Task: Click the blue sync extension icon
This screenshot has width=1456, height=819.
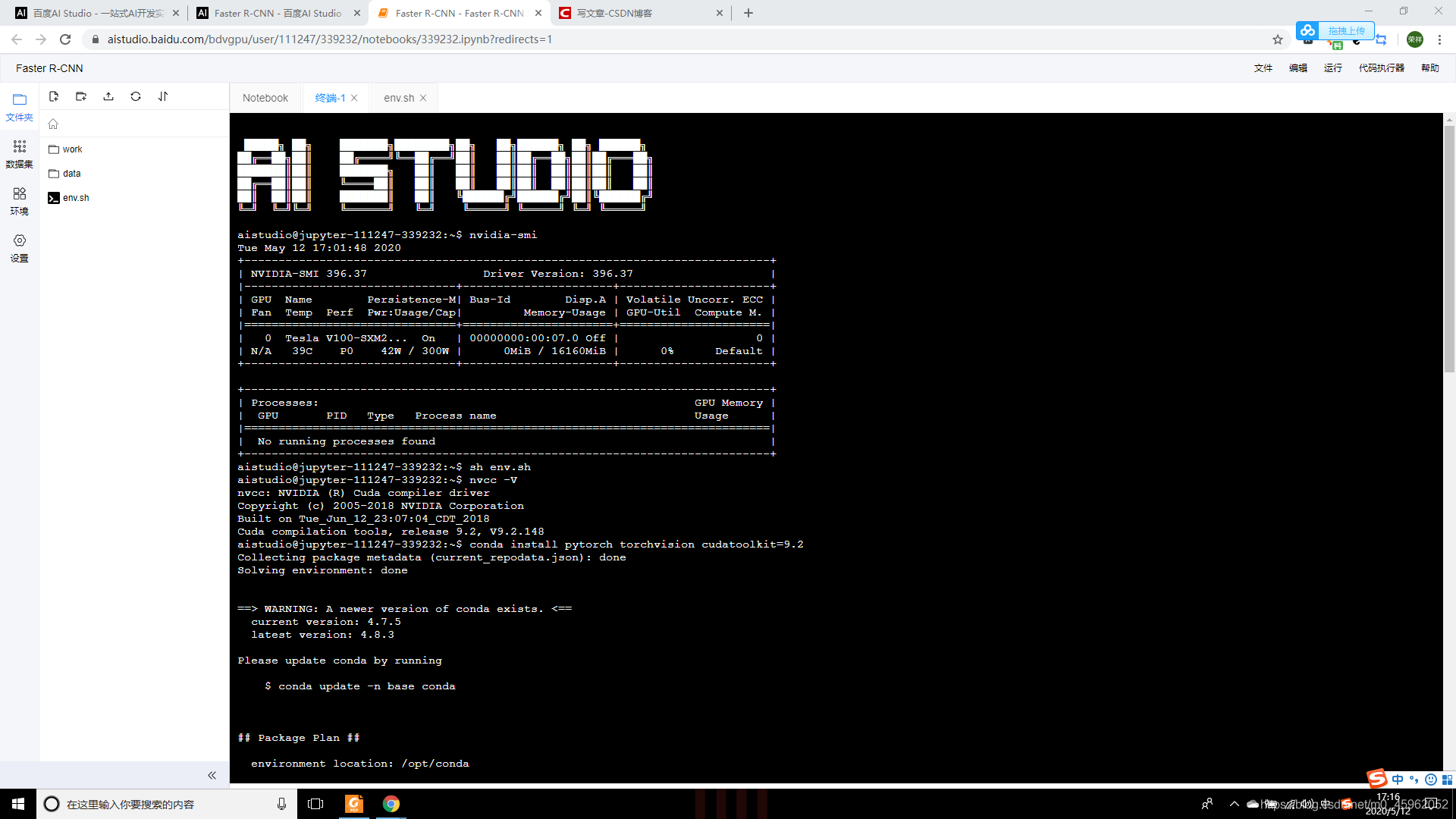Action: [x=1381, y=39]
